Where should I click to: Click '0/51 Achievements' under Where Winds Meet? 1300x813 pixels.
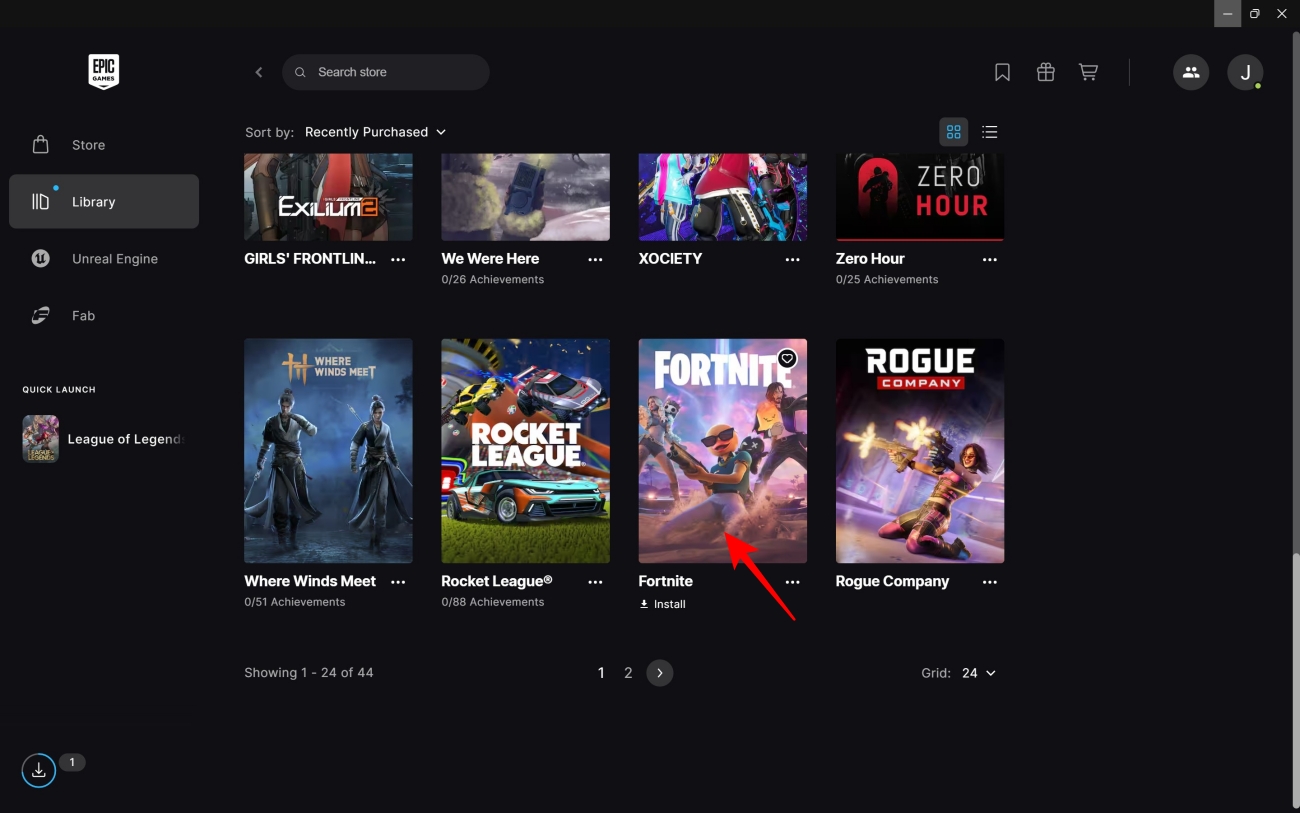[x=295, y=602]
